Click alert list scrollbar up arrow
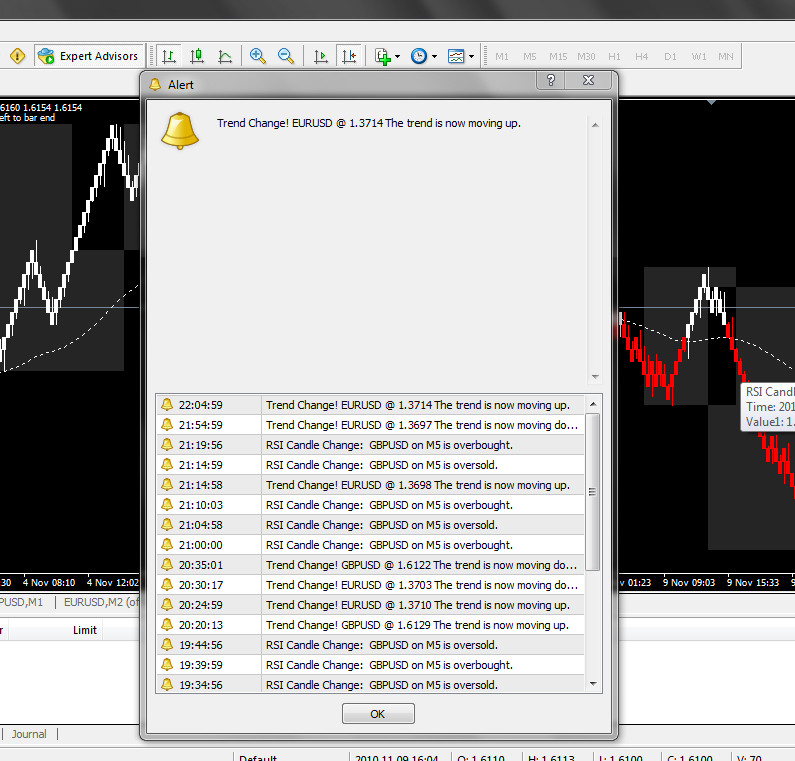Screen dimensions: 795x761 pos(593,404)
